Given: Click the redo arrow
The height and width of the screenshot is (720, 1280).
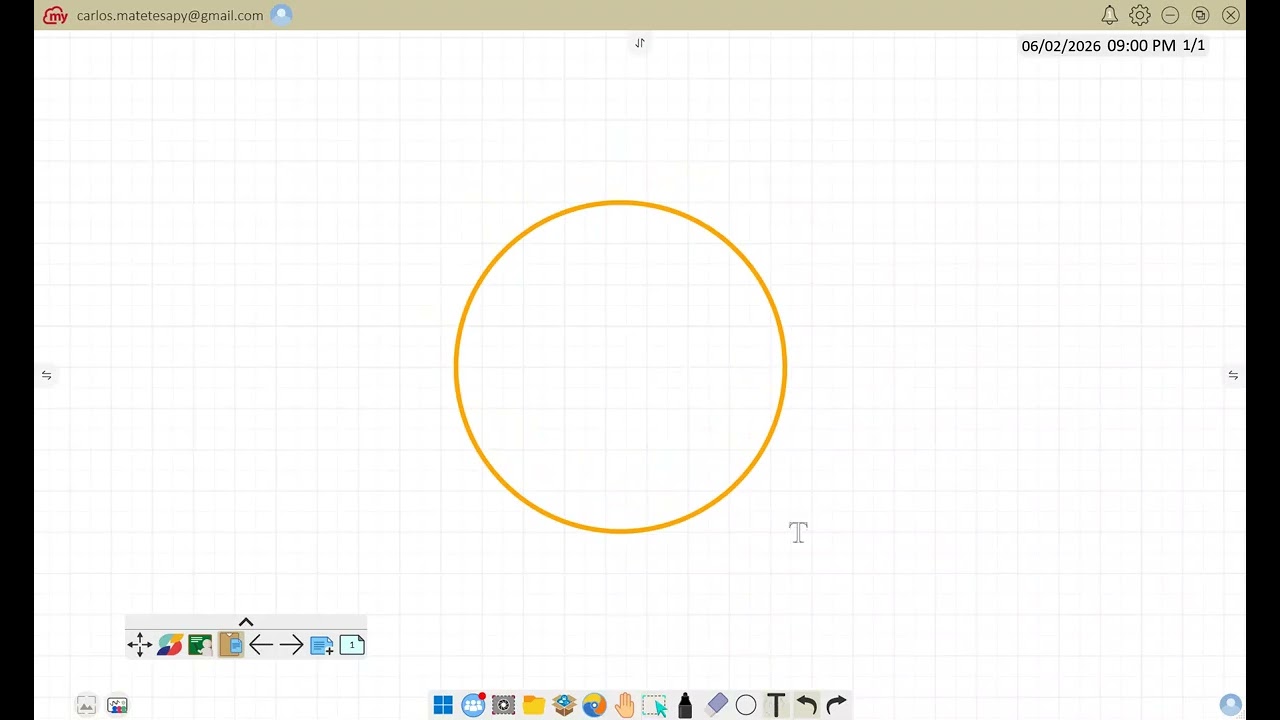Looking at the screenshot, I should (836, 705).
